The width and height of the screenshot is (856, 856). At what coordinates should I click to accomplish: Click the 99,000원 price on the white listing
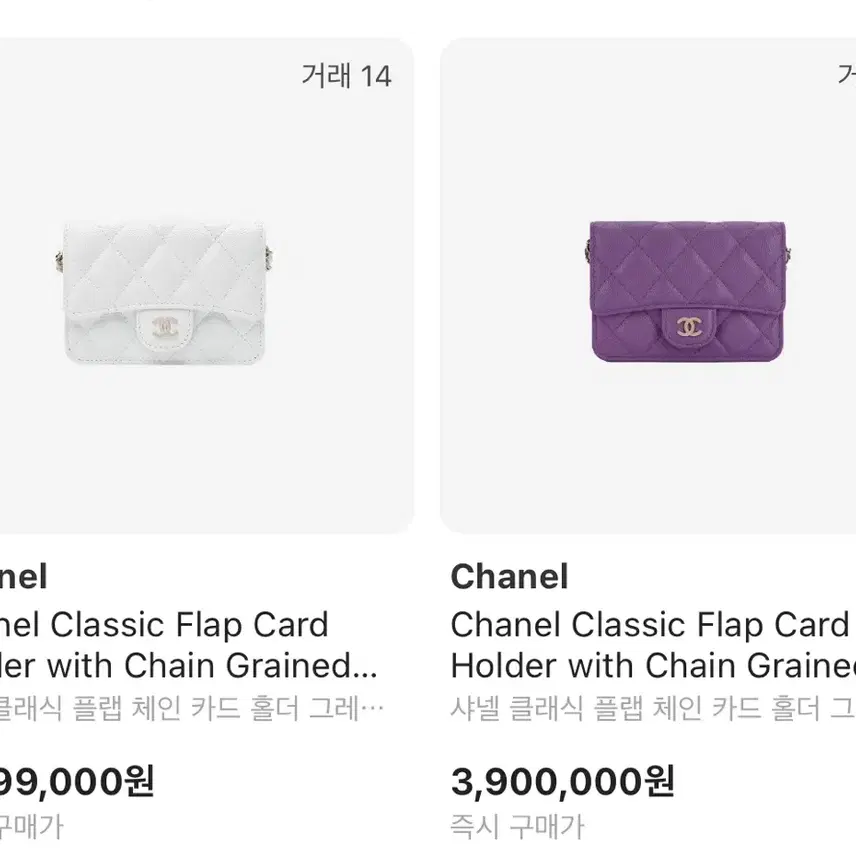click(x=77, y=782)
